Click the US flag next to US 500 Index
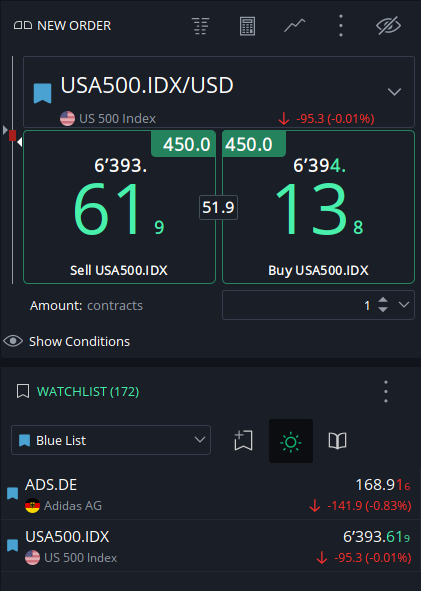421x591 pixels. [x=67, y=118]
